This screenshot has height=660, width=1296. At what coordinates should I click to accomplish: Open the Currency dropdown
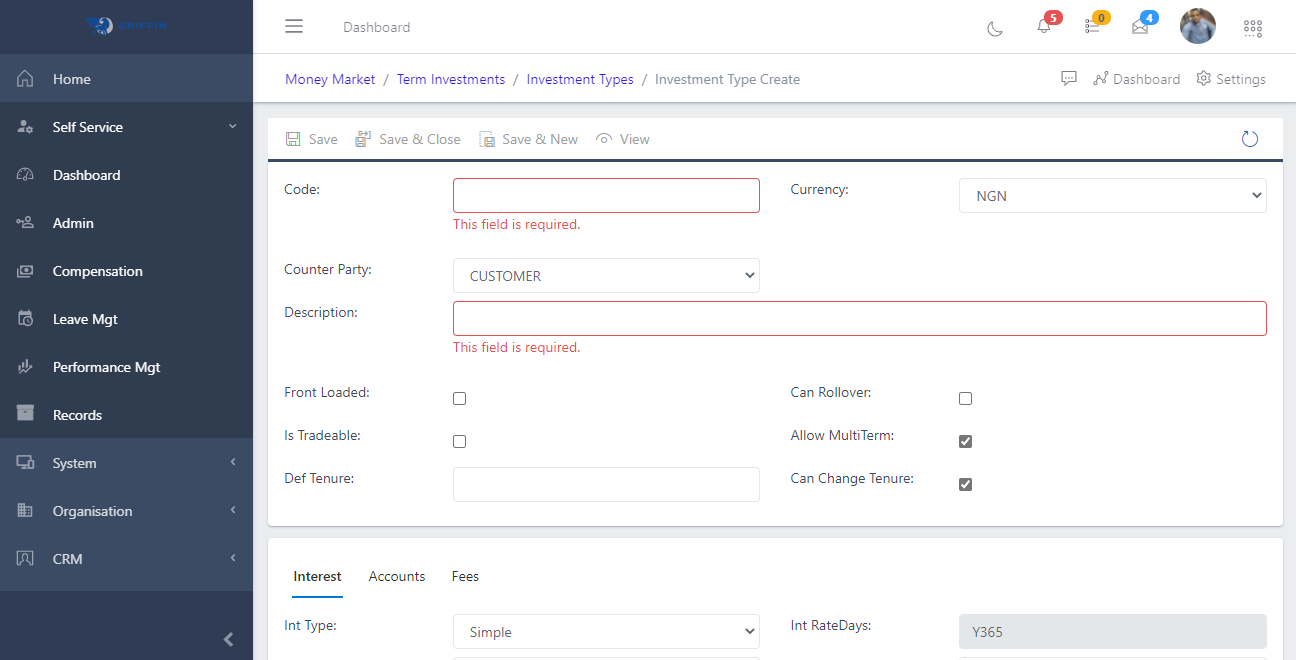(x=1112, y=195)
